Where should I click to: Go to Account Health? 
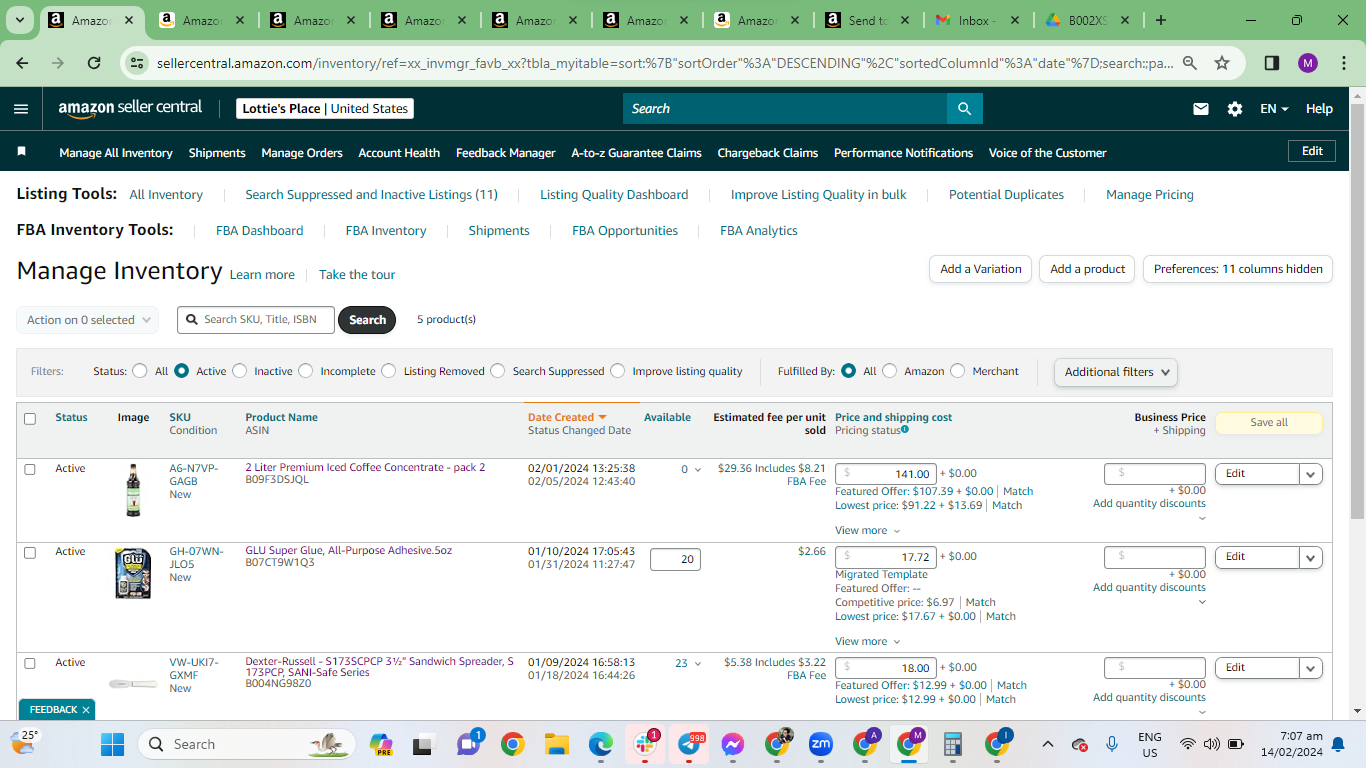coord(399,153)
